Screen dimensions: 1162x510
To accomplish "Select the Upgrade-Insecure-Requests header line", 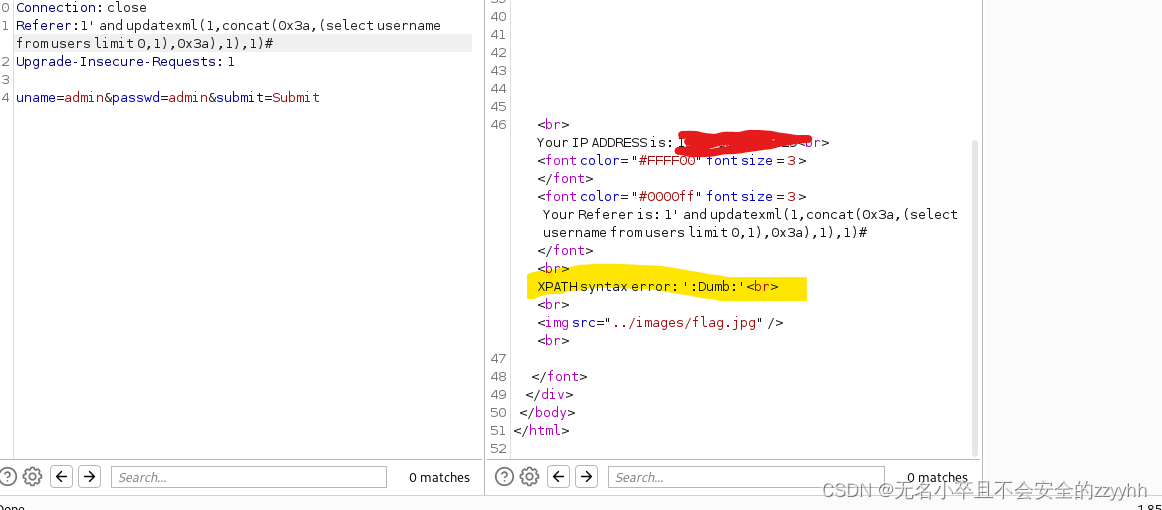I will click(125, 62).
